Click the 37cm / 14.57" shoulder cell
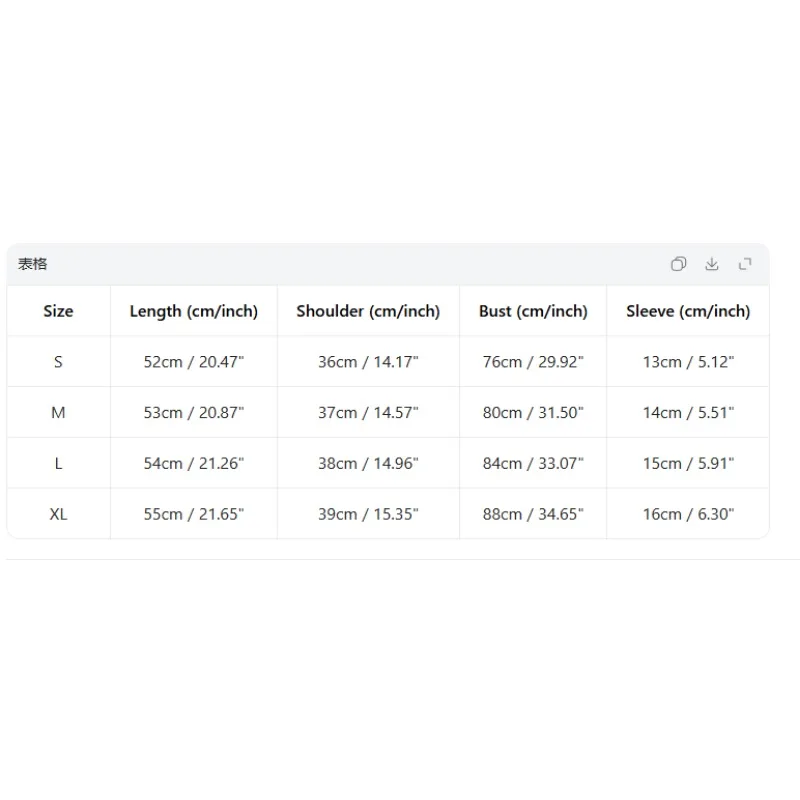Viewport: 800px width, 800px height. click(368, 412)
